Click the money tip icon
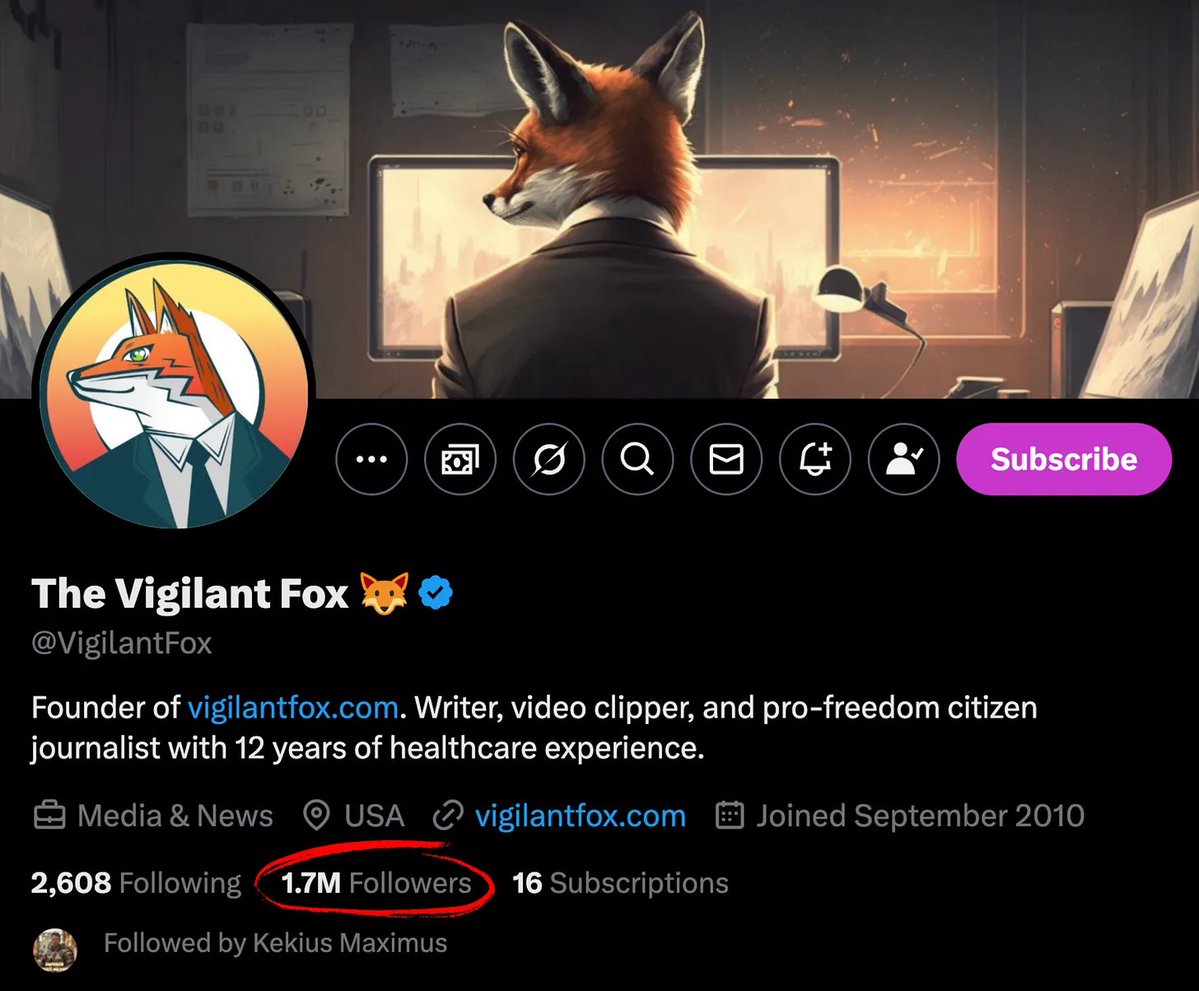The height and width of the screenshot is (991, 1199). pos(460,460)
